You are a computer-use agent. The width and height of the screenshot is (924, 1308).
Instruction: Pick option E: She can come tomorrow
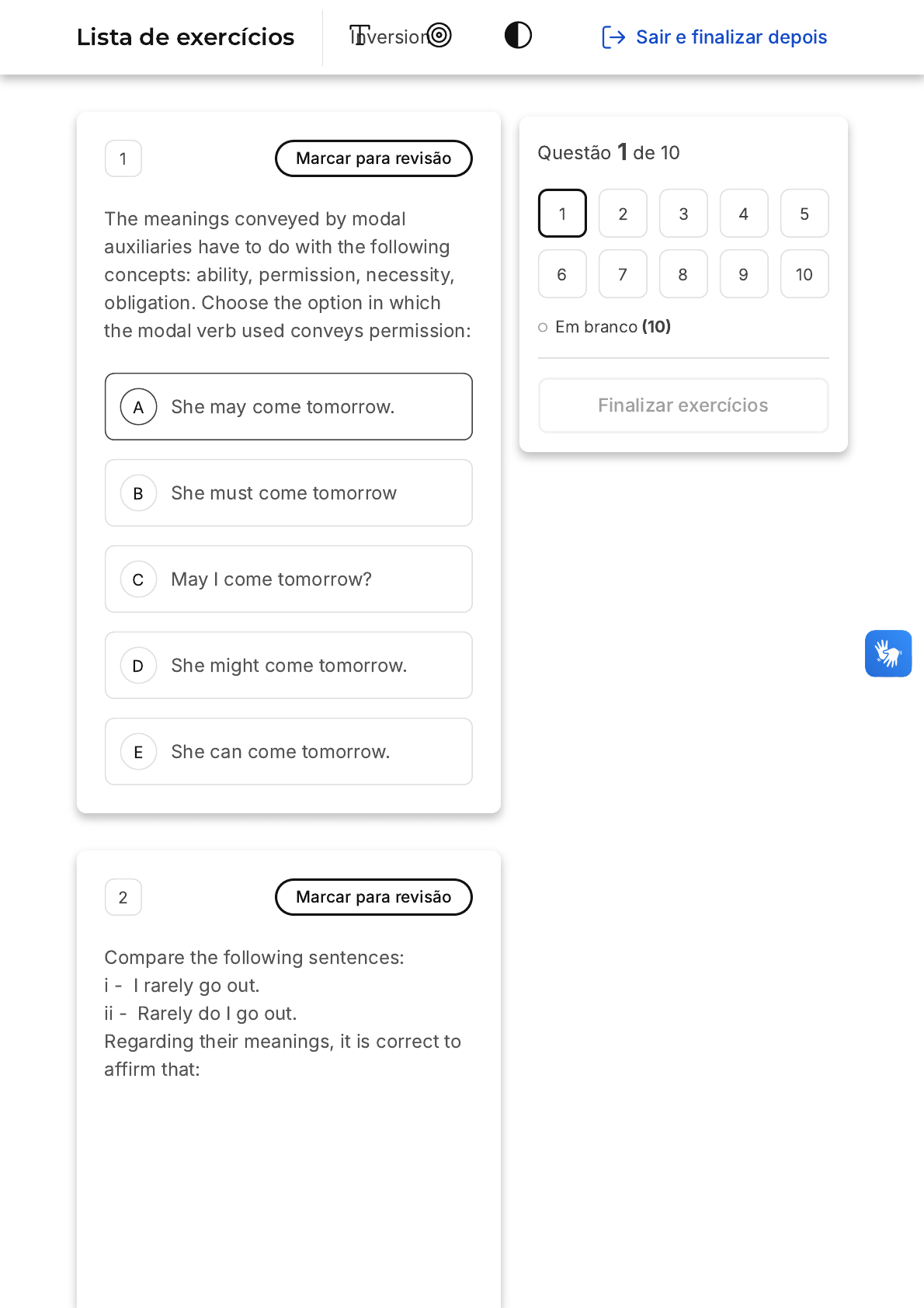coord(289,752)
